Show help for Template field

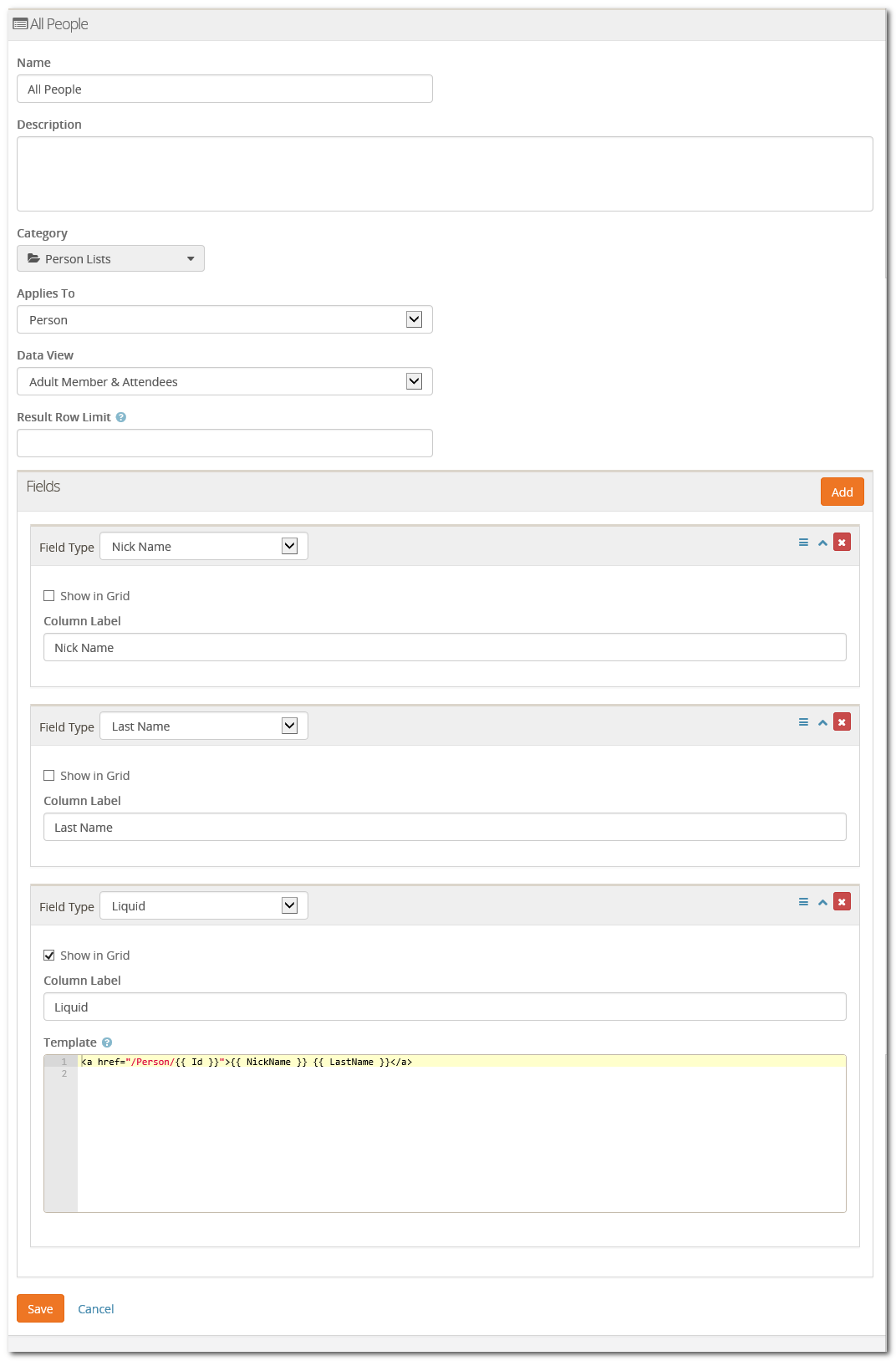107,1042
